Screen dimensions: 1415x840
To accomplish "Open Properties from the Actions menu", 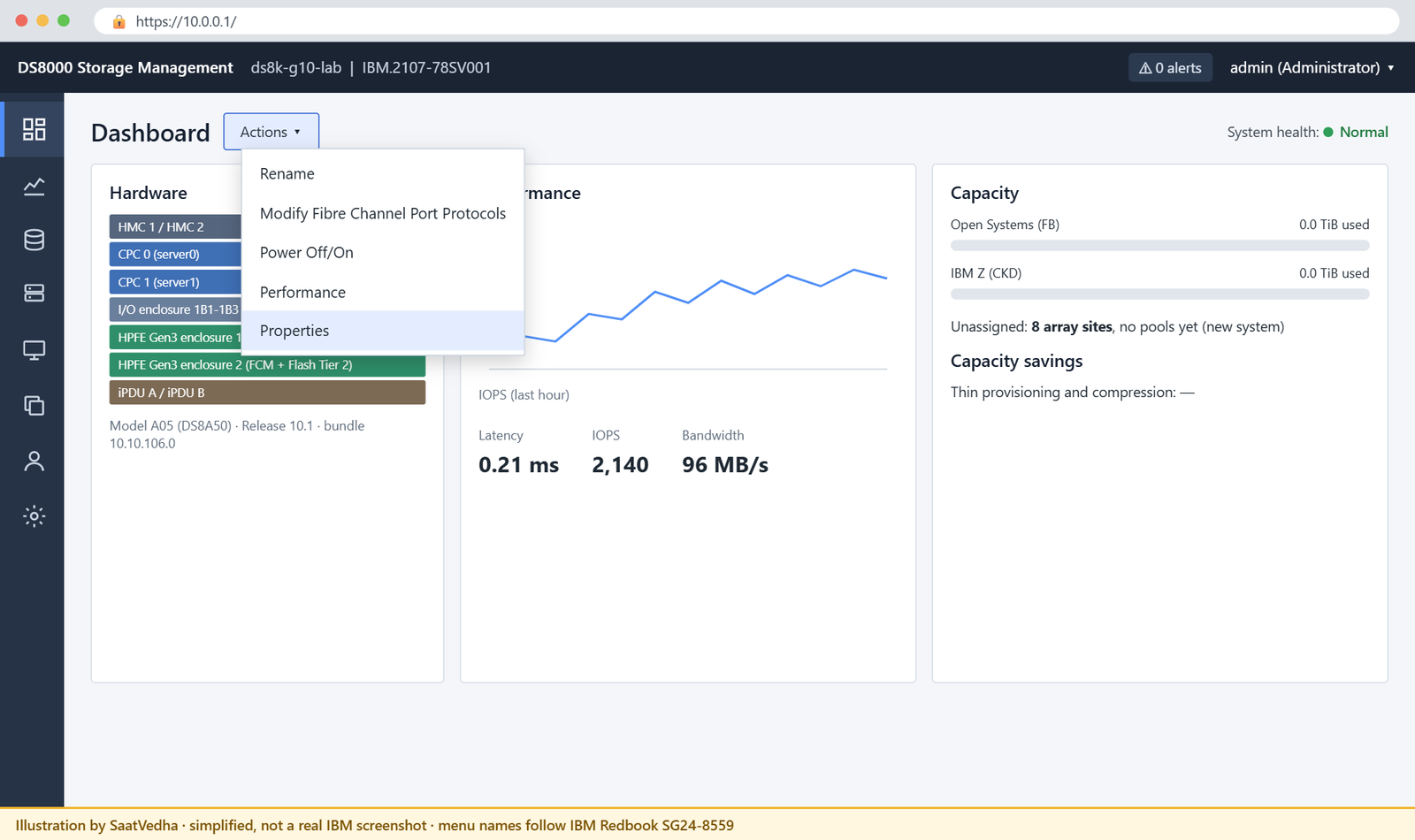I will click(x=383, y=331).
